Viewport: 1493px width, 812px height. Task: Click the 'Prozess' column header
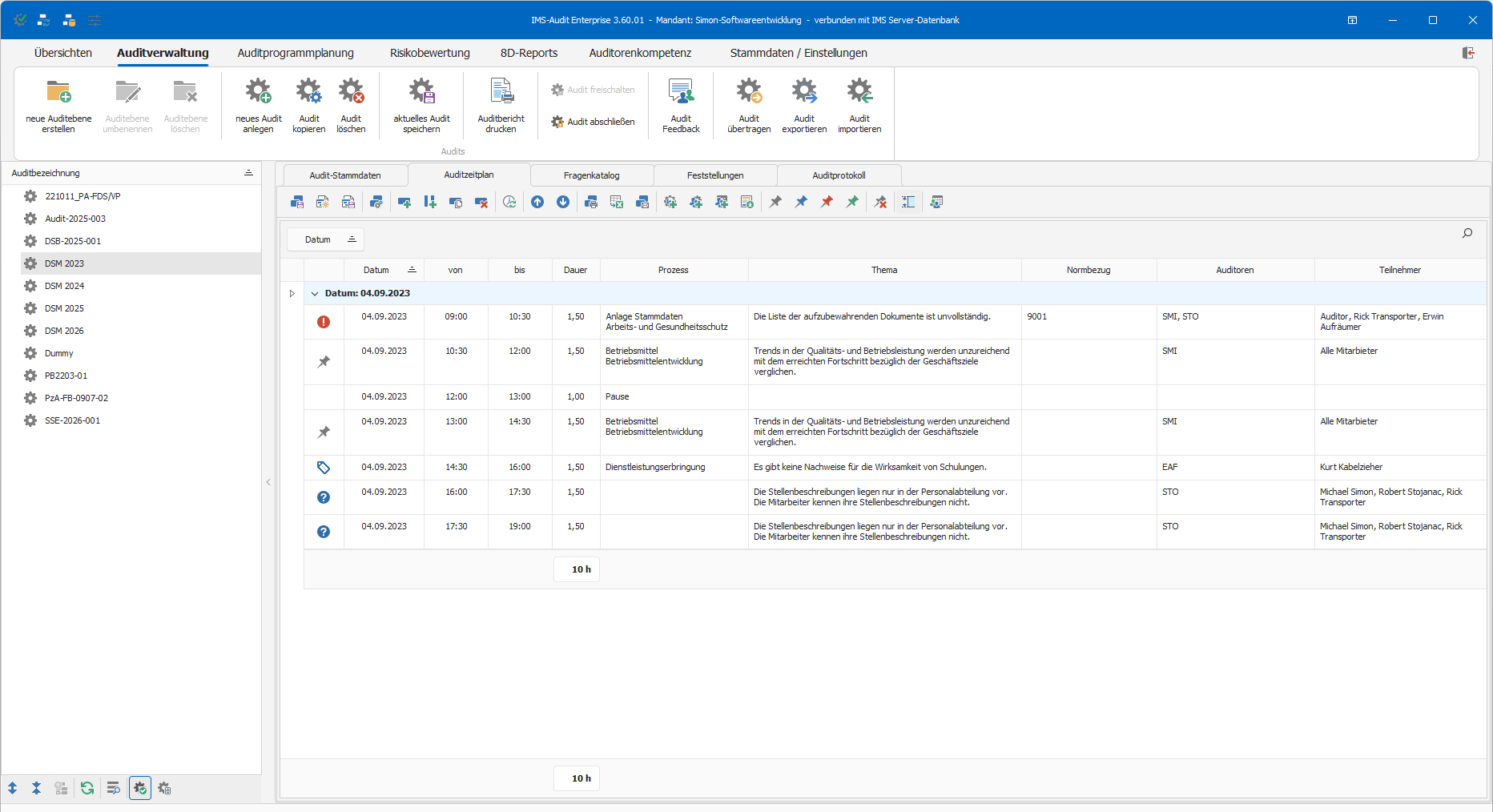click(674, 270)
